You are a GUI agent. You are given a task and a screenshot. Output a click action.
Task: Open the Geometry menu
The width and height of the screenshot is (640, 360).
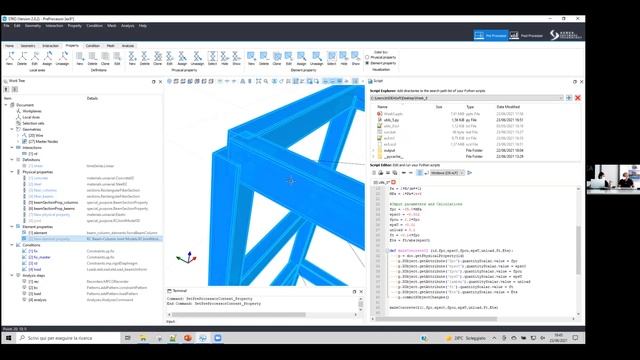tap(33, 26)
